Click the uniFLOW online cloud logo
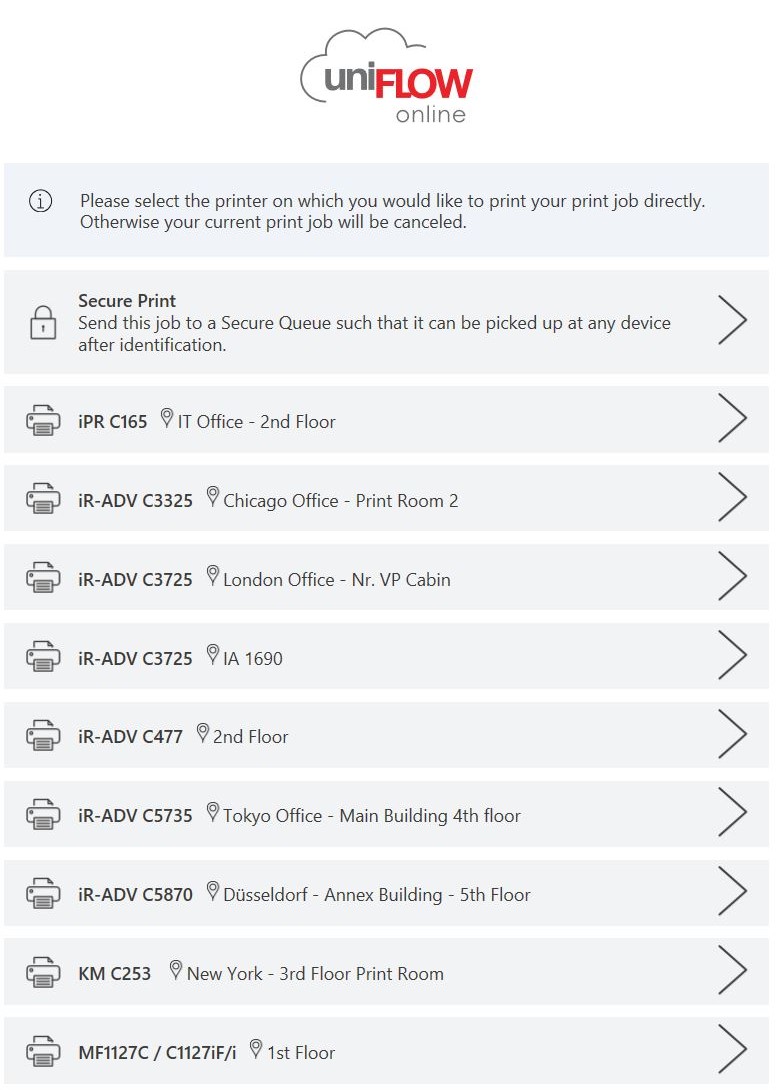 [x=387, y=76]
